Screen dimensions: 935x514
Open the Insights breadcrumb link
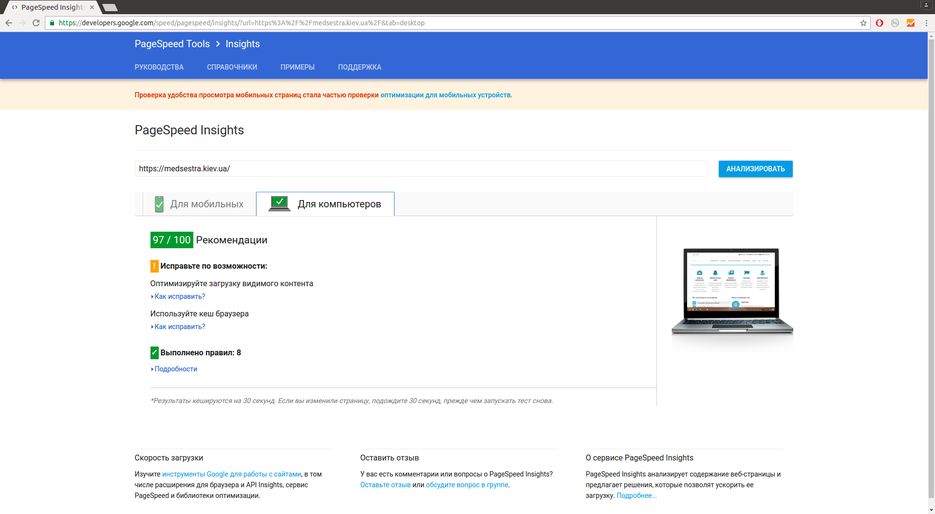coord(243,44)
